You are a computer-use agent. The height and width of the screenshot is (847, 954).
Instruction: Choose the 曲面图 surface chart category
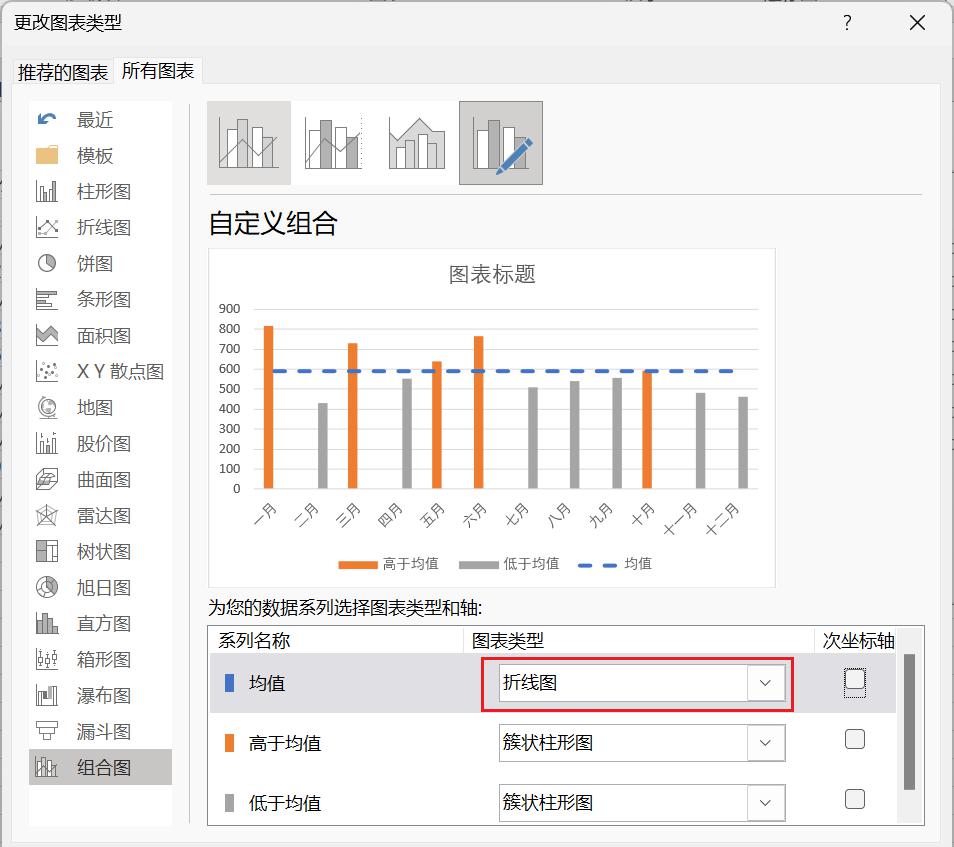(x=100, y=479)
